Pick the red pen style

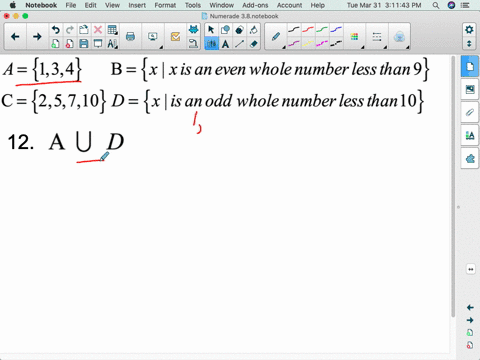(x=308, y=30)
